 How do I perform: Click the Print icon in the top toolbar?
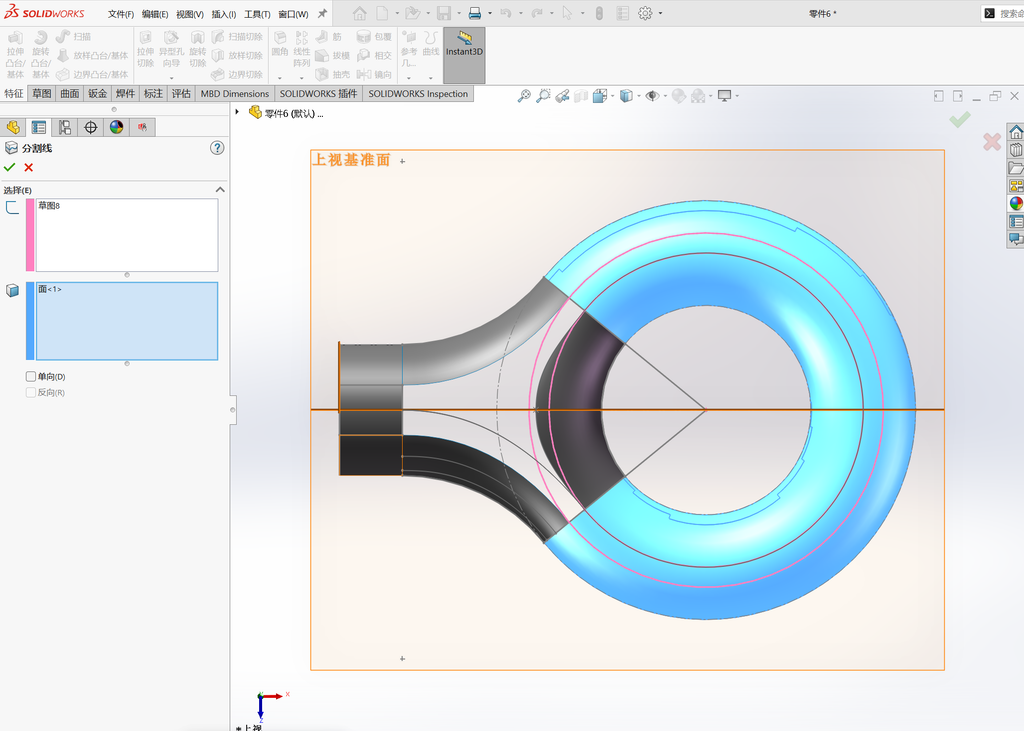click(475, 13)
